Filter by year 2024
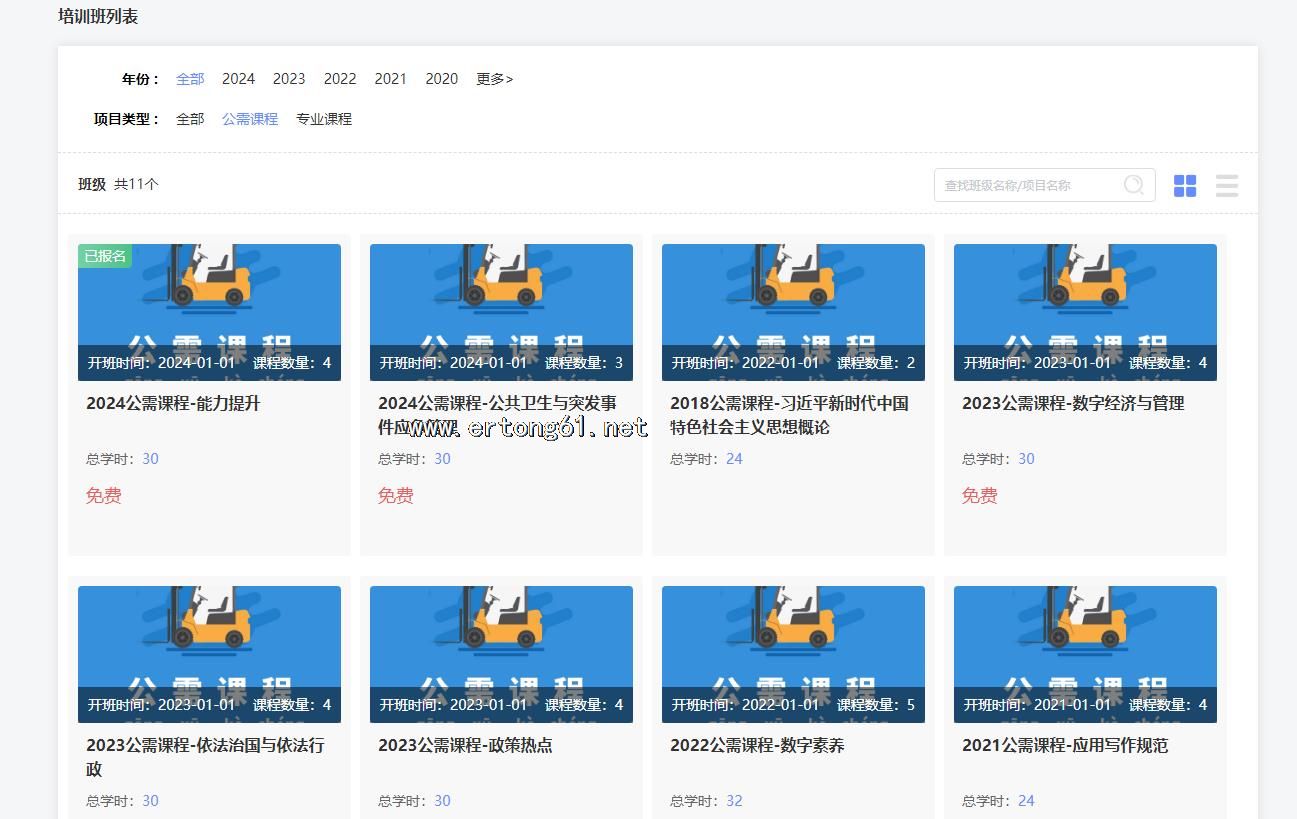This screenshot has height=819, width=1297. pos(238,79)
